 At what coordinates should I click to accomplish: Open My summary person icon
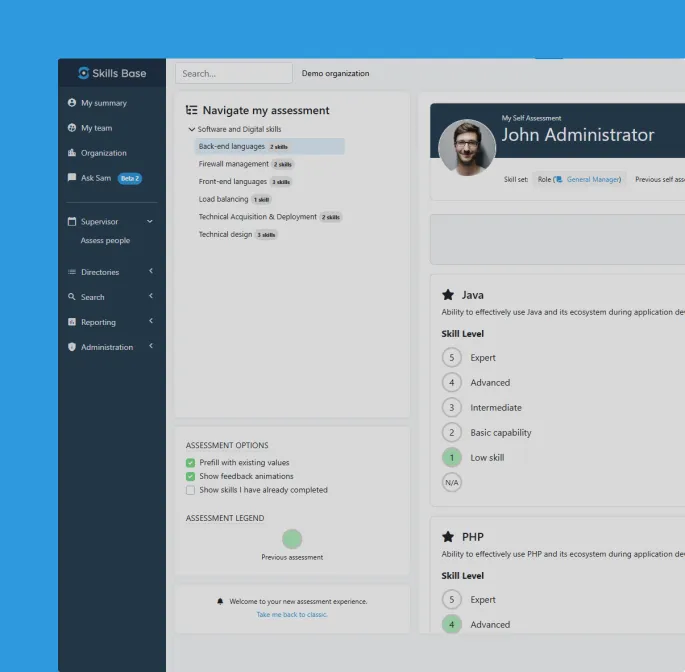(72, 103)
